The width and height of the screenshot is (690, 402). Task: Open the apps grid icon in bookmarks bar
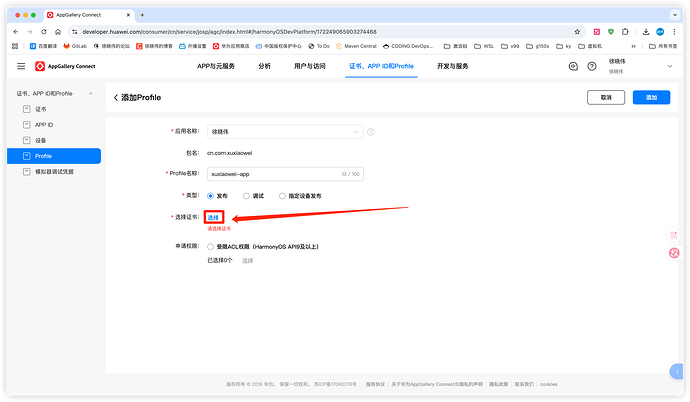15,46
